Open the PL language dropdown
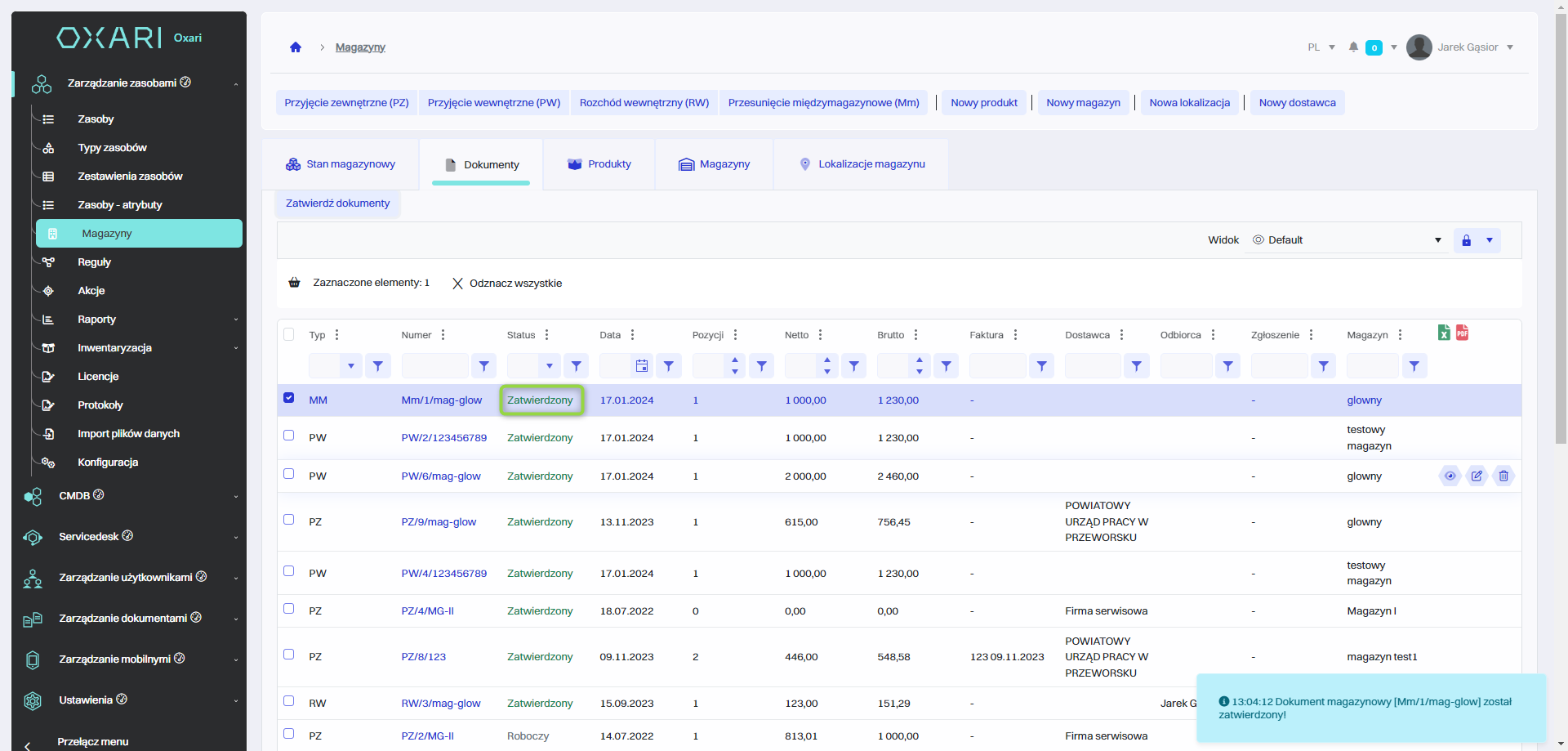 (x=1321, y=47)
